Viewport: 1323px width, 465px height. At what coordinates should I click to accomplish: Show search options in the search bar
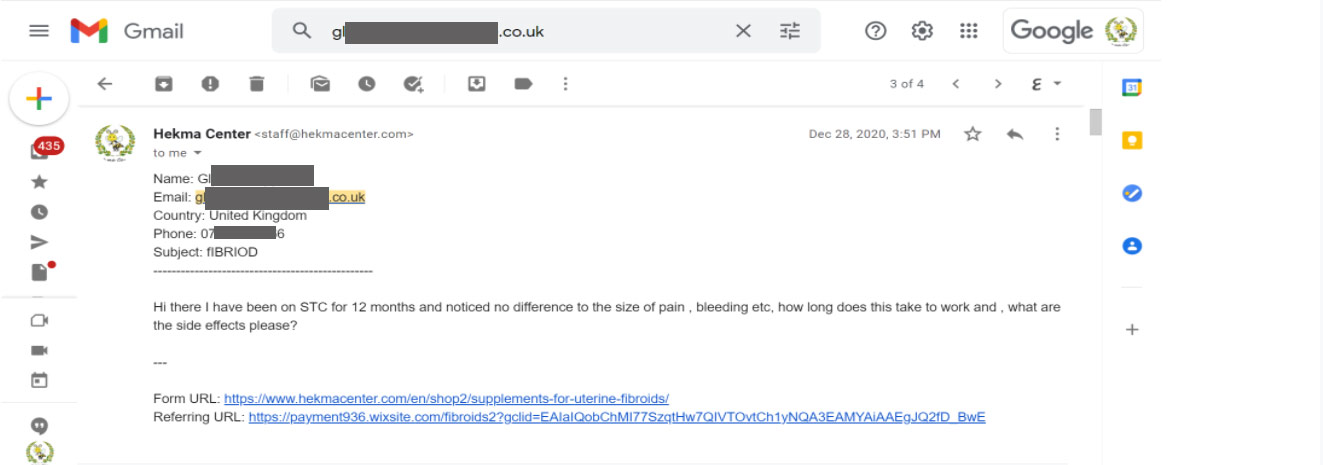790,31
